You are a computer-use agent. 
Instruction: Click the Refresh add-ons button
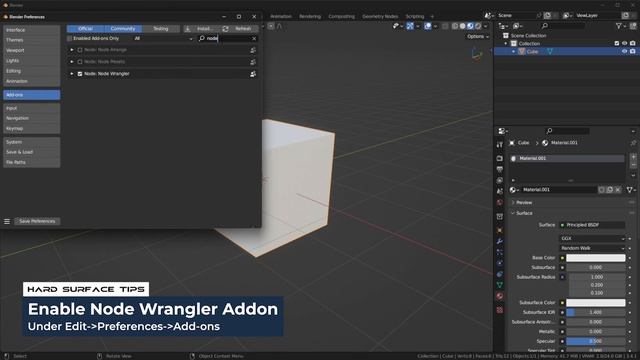click(x=240, y=29)
